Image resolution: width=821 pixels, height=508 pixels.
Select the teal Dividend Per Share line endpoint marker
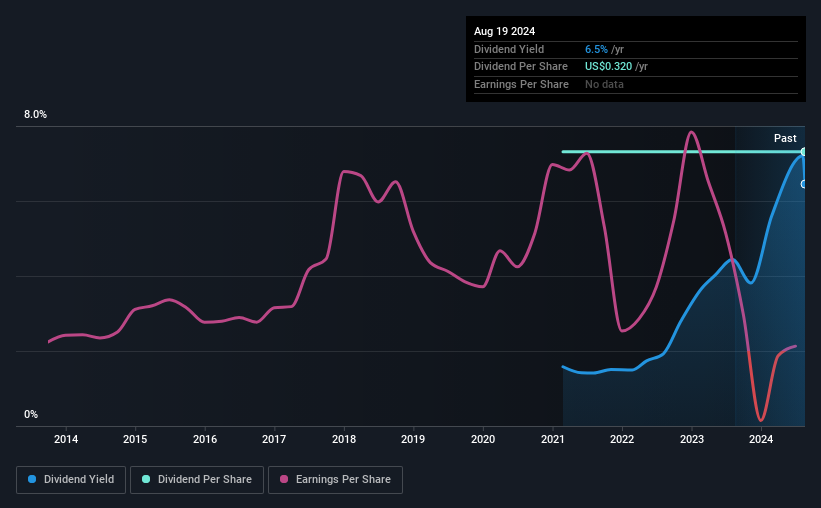pos(804,152)
